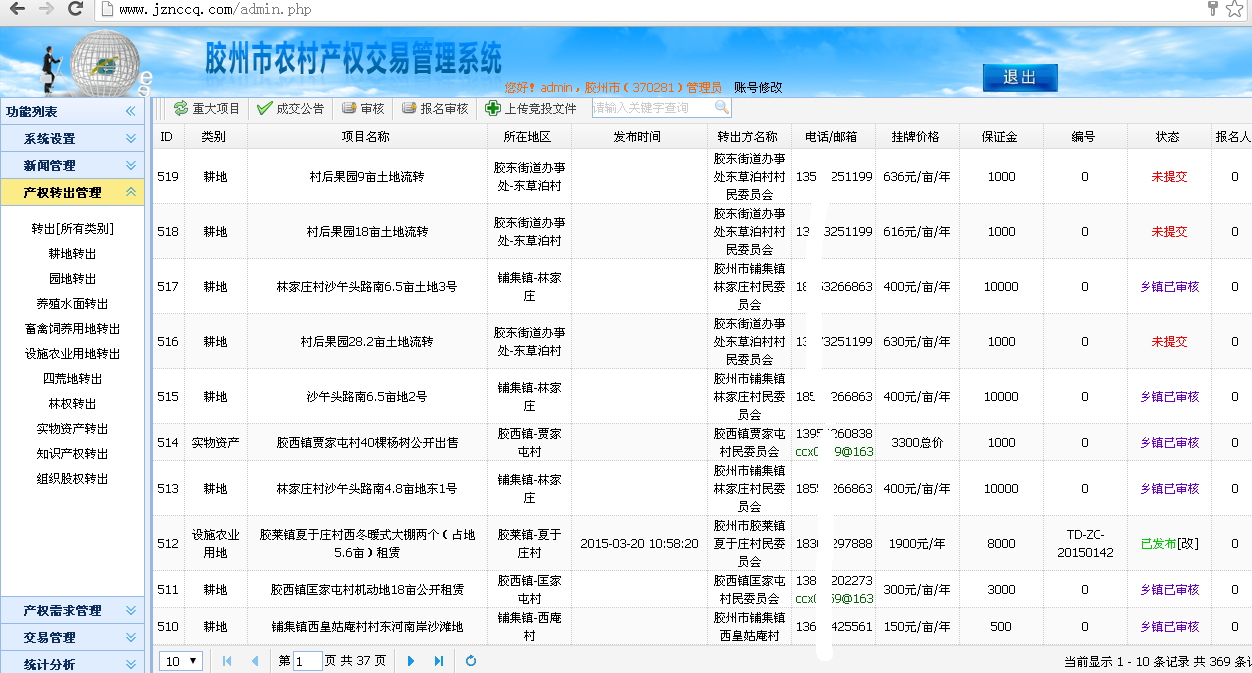Go to the next page icon
The width and height of the screenshot is (1252, 673).
[411, 661]
